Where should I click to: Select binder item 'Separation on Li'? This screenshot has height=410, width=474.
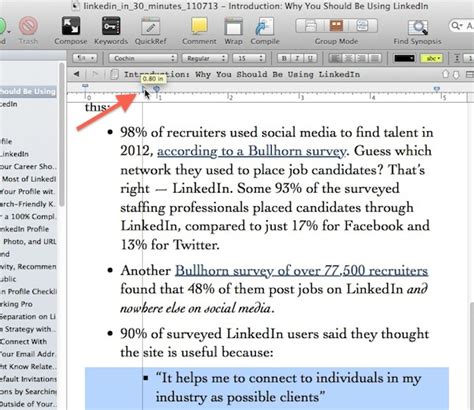(x=28, y=316)
